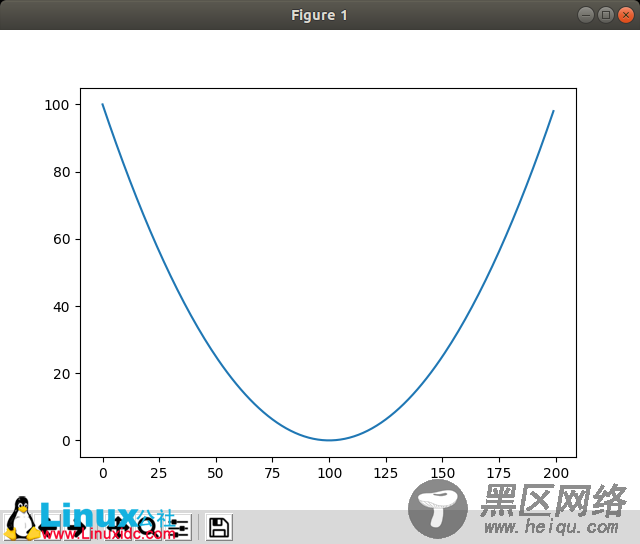Minimize the Figure 1 window
Viewport: 640px width, 544px height.
pos(586,15)
